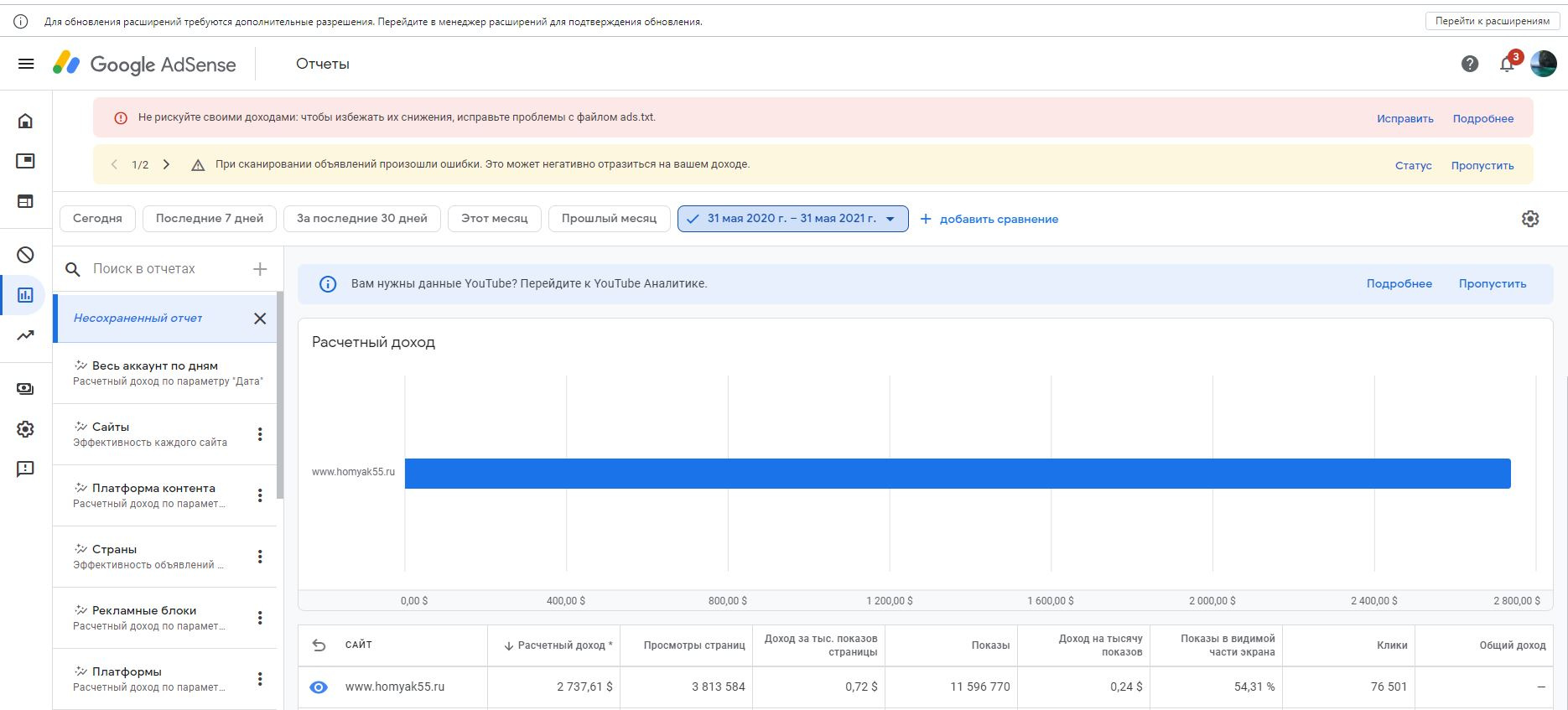Open the custom date range dropdown

792,219
